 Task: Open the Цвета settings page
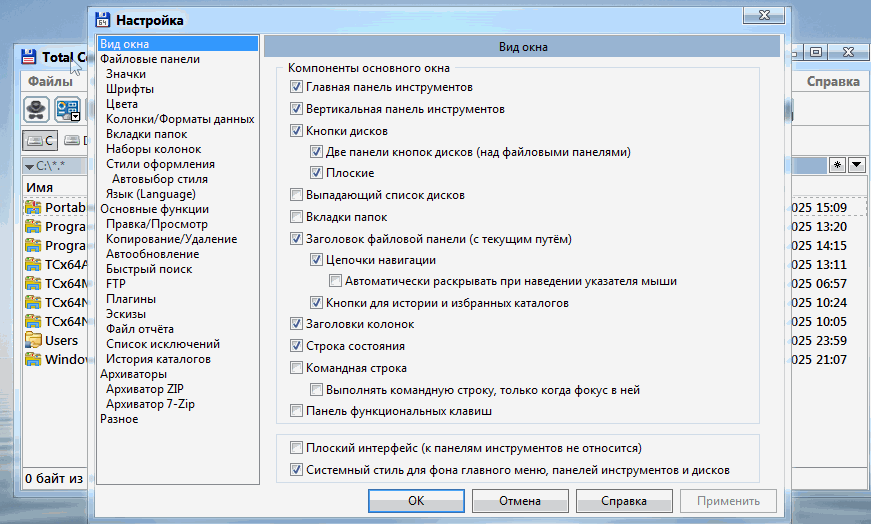coord(122,104)
